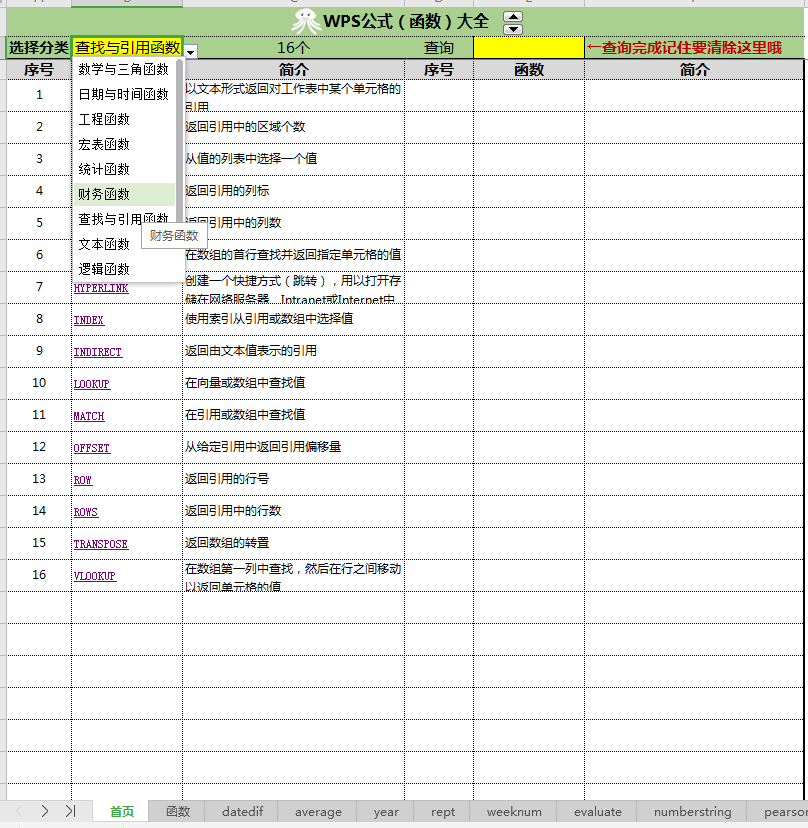The image size is (808, 828).
Task: Select the left 简介 header cell
Action: click(293, 70)
